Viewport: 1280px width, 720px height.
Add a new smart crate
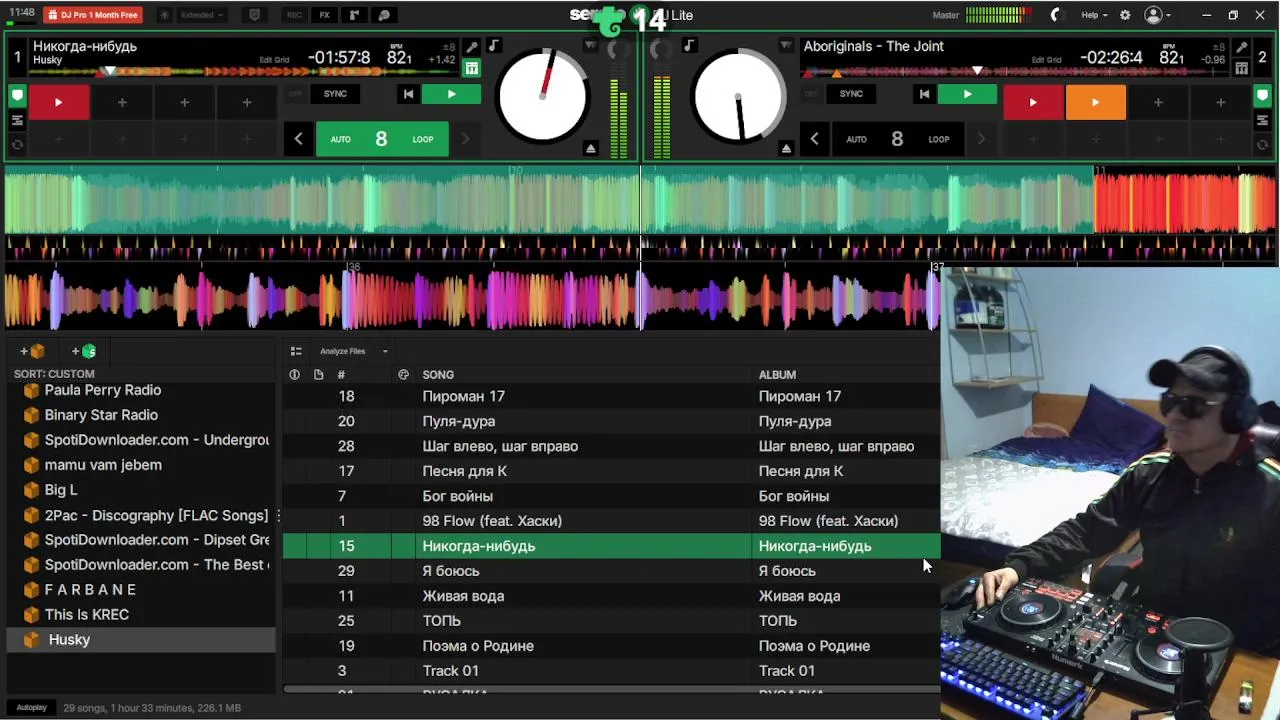(84, 351)
